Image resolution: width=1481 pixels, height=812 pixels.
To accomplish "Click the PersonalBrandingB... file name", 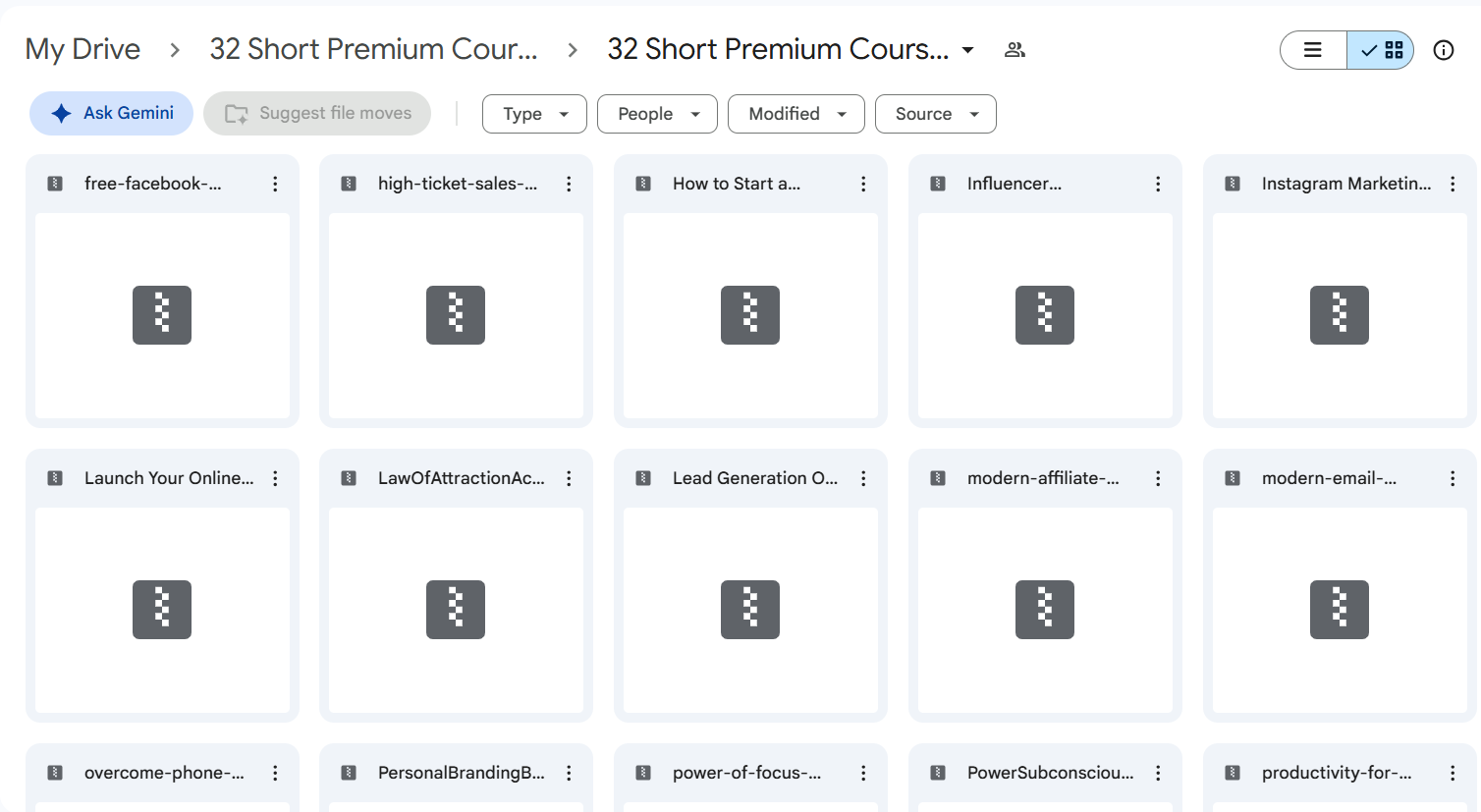I will [x=462, y=773].
